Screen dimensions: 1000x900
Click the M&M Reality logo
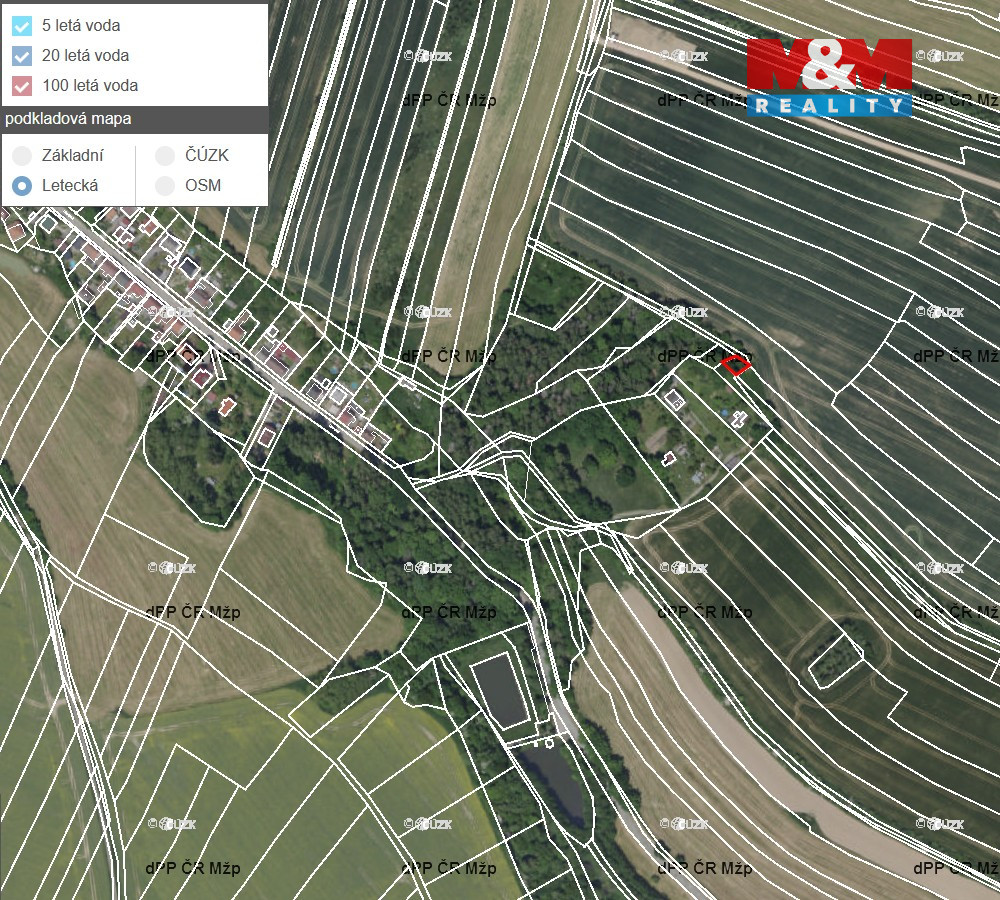pos(829,77)
